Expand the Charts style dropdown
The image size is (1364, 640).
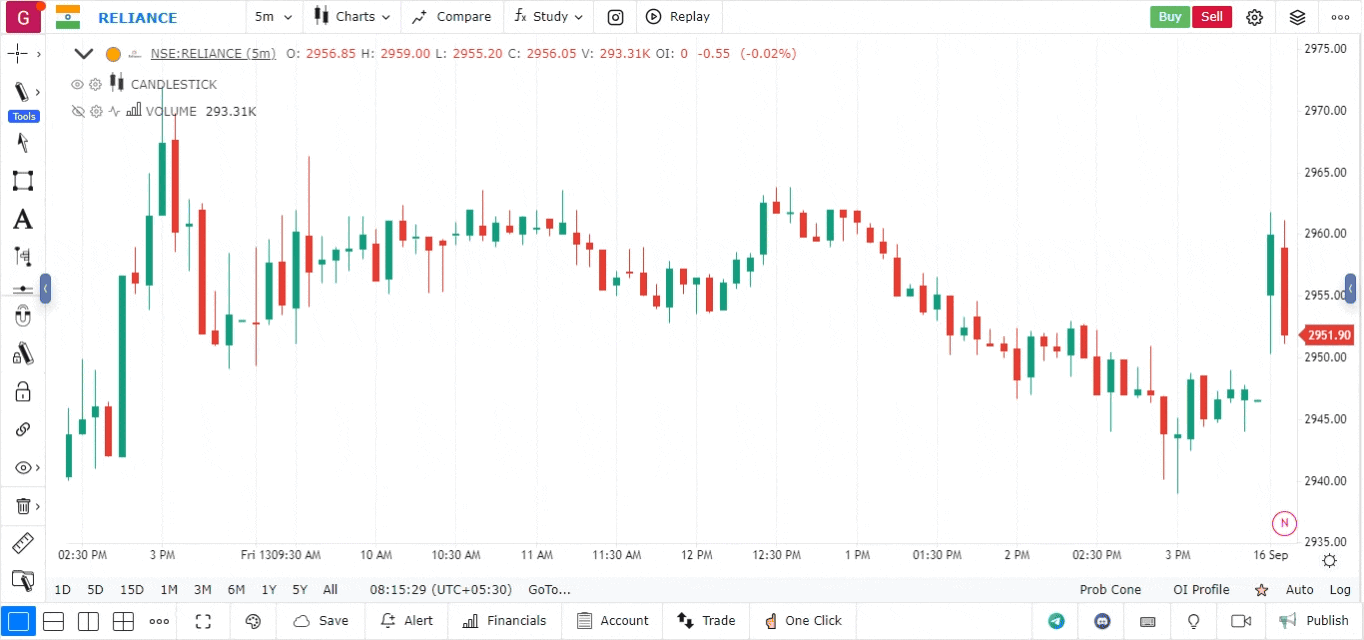[352, 17]
